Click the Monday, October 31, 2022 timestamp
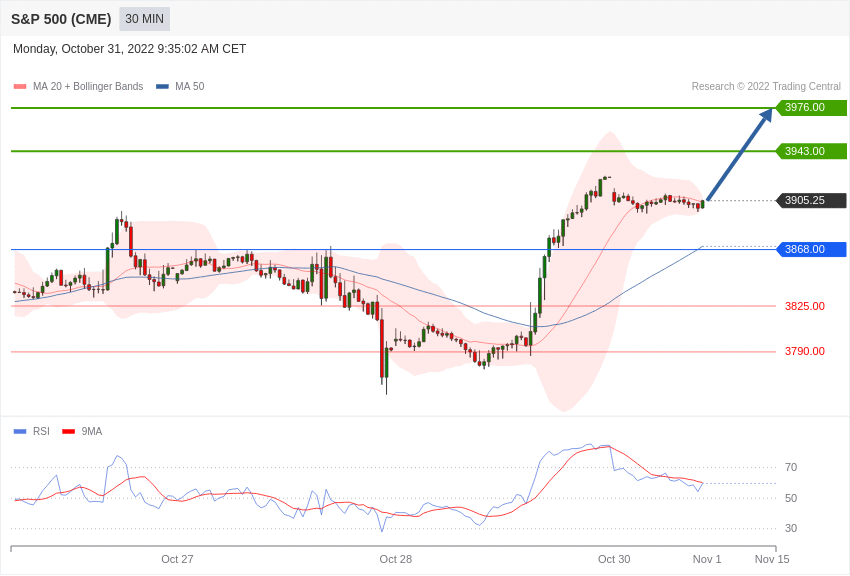850x576 pixels. tap(129, 49)
